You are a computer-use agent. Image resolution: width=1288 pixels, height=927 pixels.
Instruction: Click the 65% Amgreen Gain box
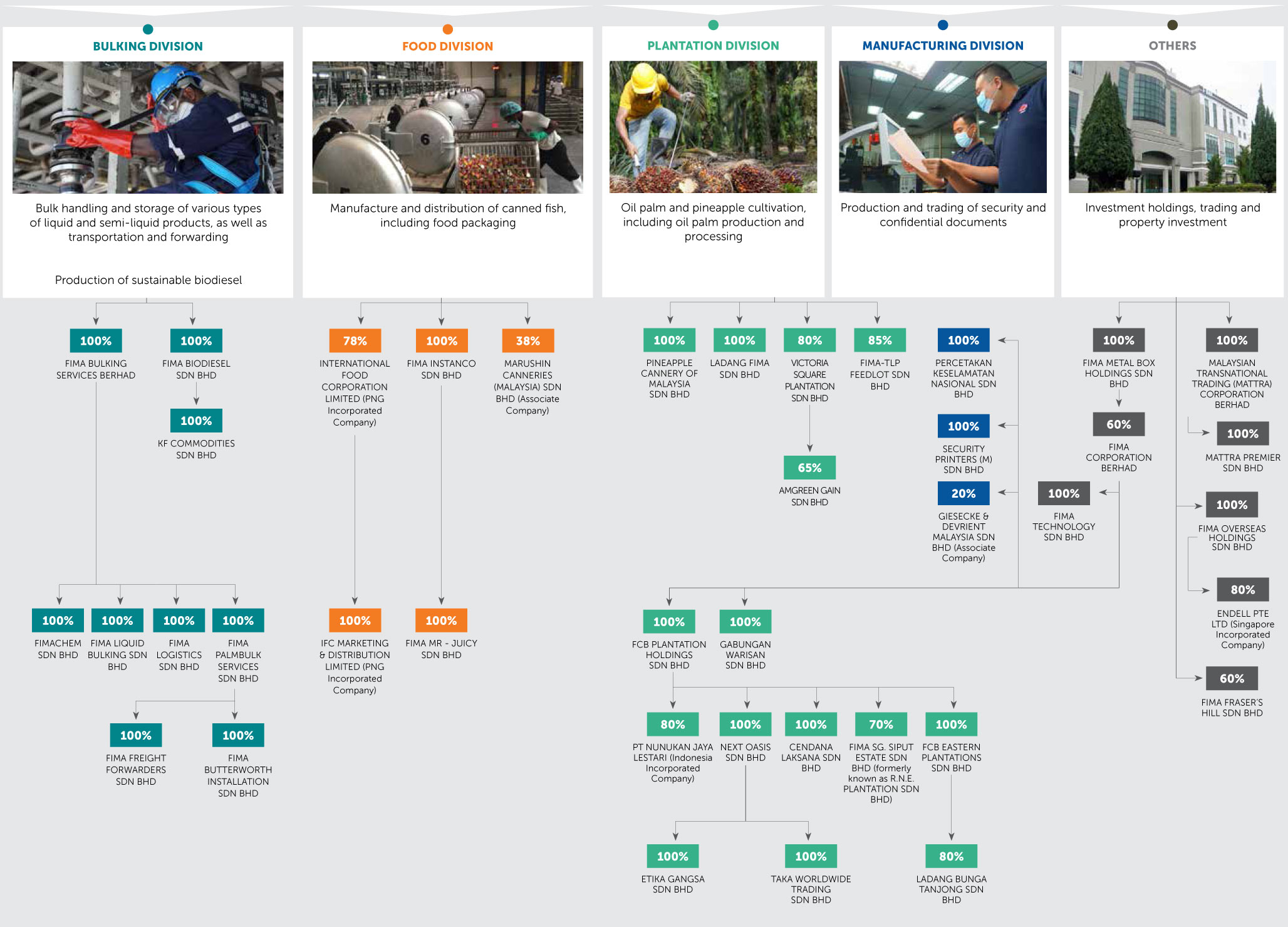[x=809, y=468]
